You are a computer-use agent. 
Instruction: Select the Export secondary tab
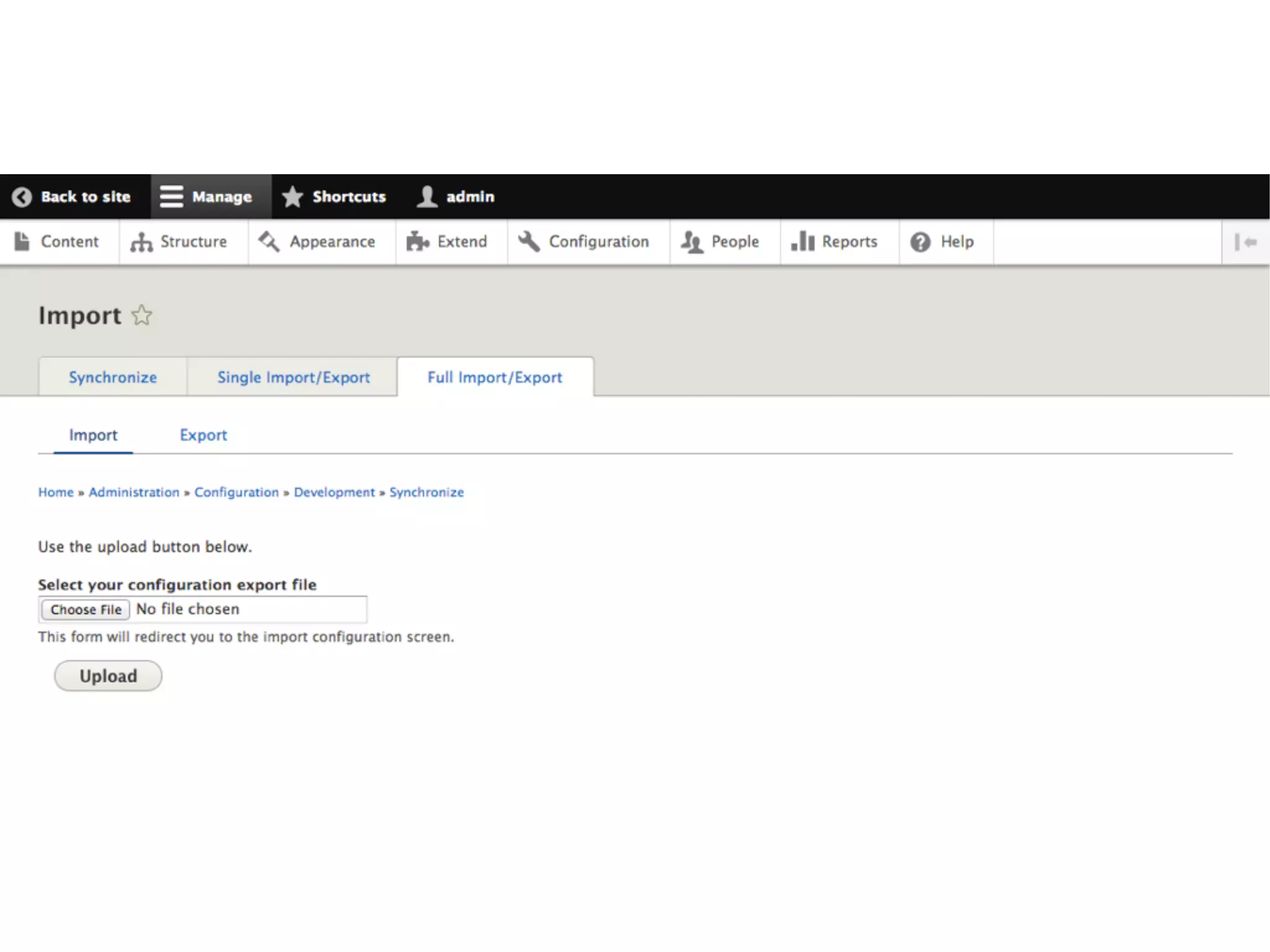(203, 435)
